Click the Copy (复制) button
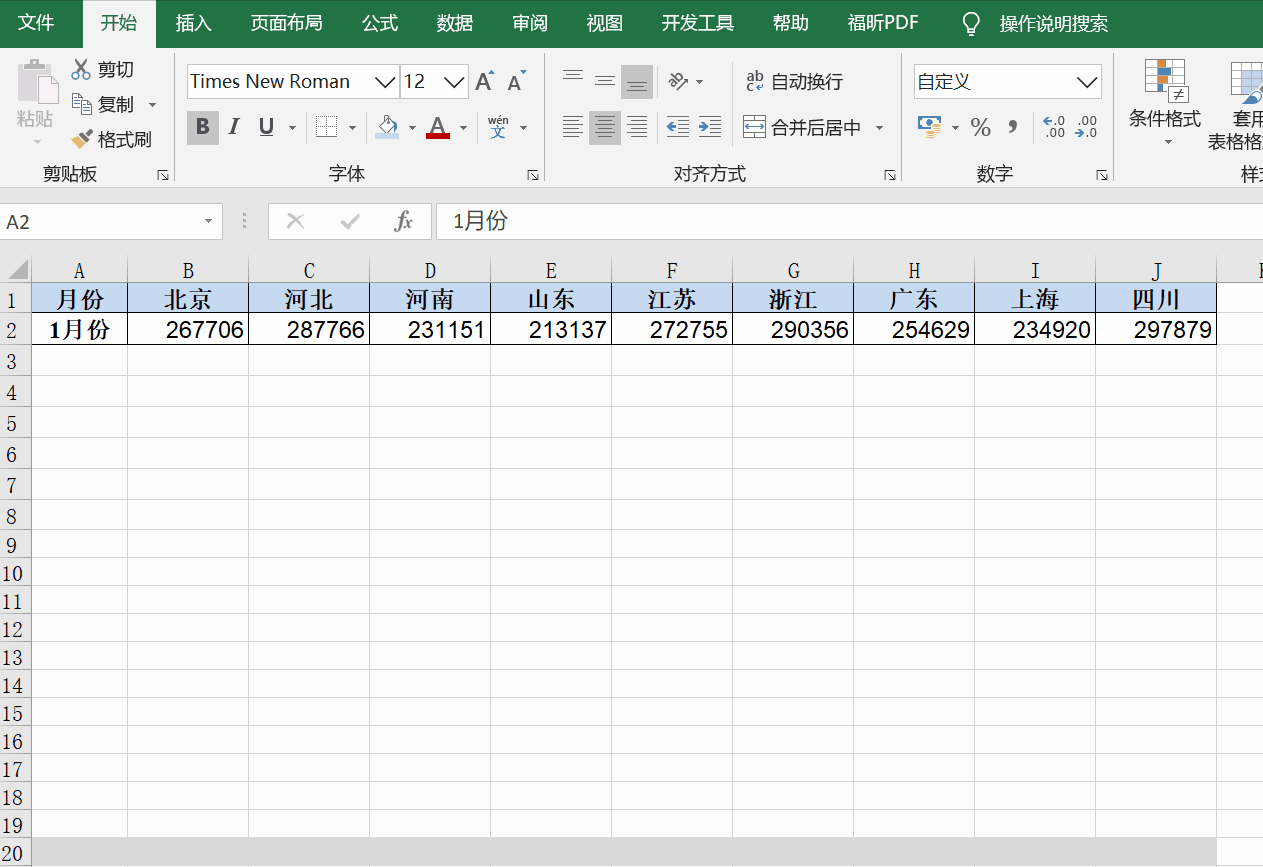The height and width of the screenshot is (867, 1263). click(102, 104)
